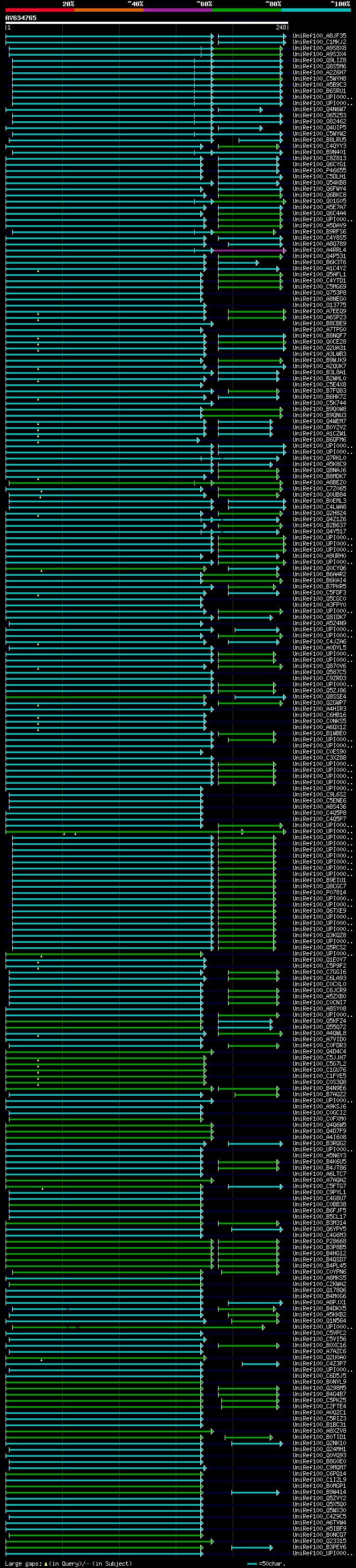Open hit UniRef100_O13775

click(x=319, y=305)
